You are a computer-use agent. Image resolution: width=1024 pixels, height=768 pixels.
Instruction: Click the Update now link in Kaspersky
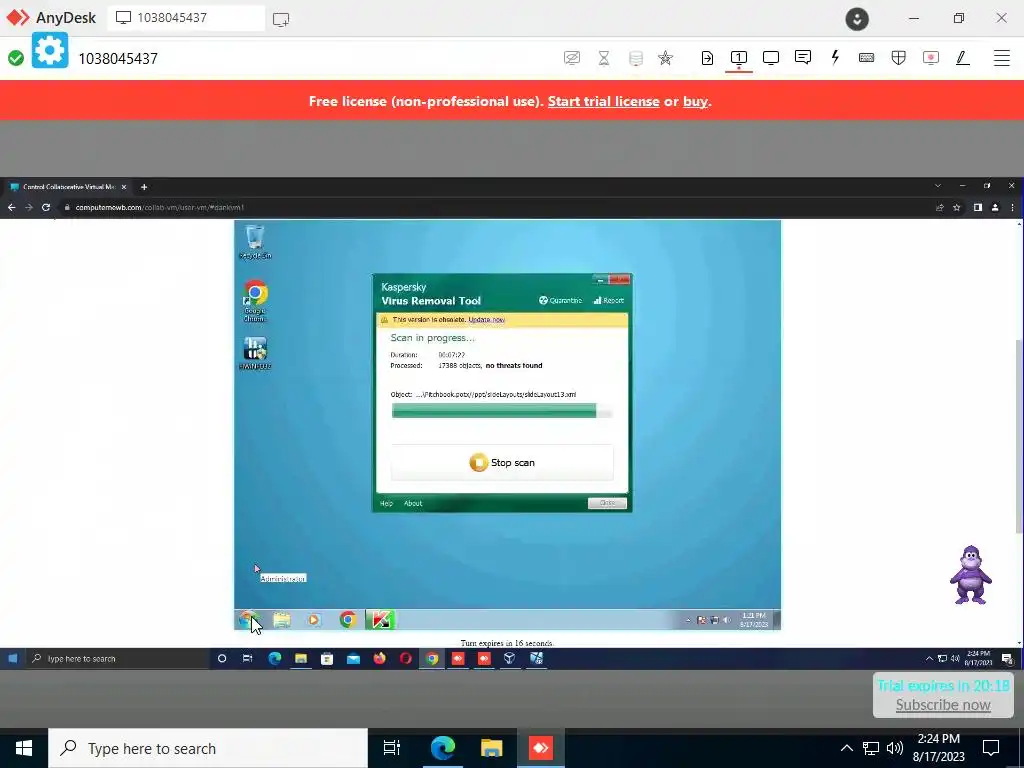(x=487, y=320)
